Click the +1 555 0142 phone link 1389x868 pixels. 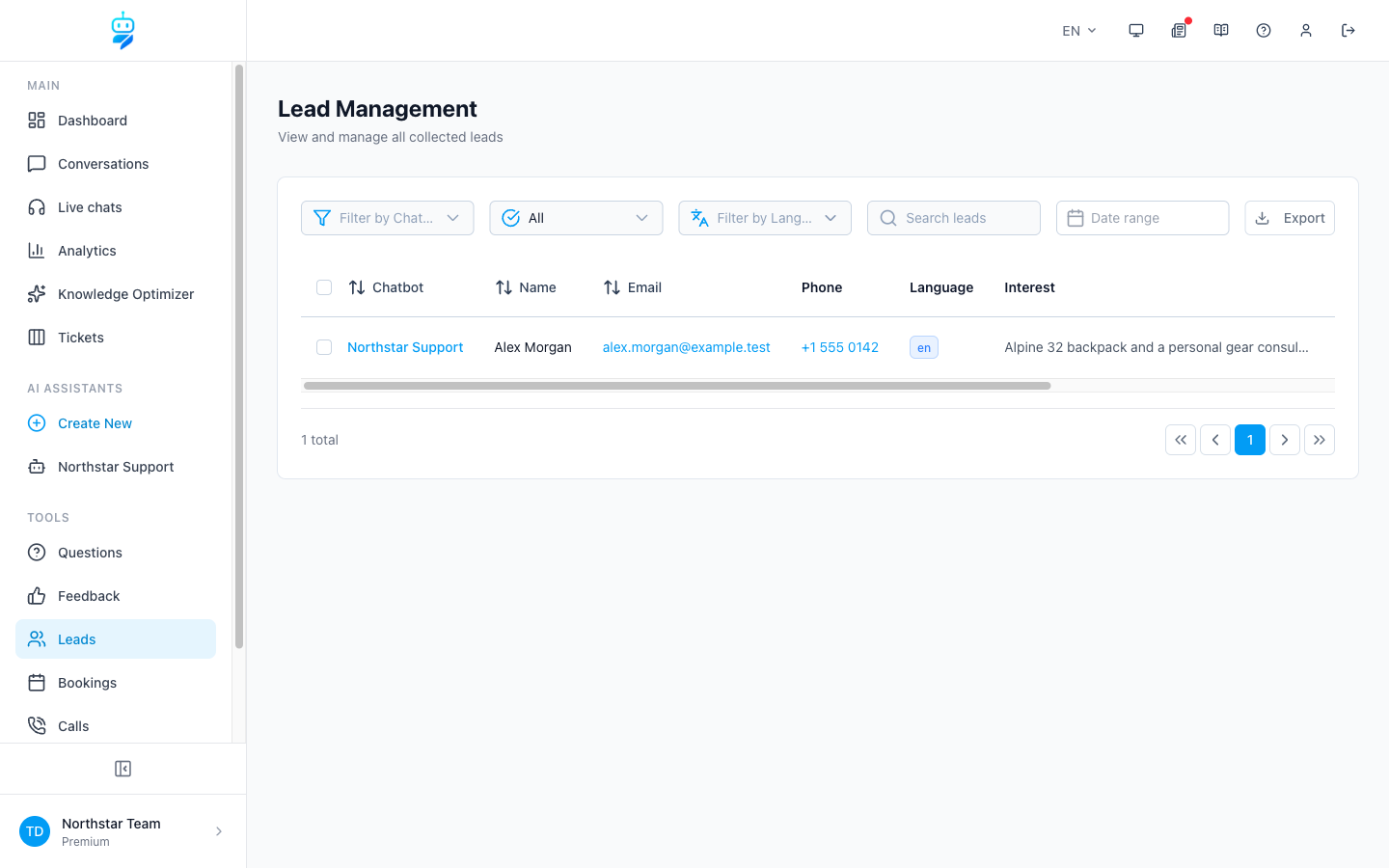click(840, 347)
